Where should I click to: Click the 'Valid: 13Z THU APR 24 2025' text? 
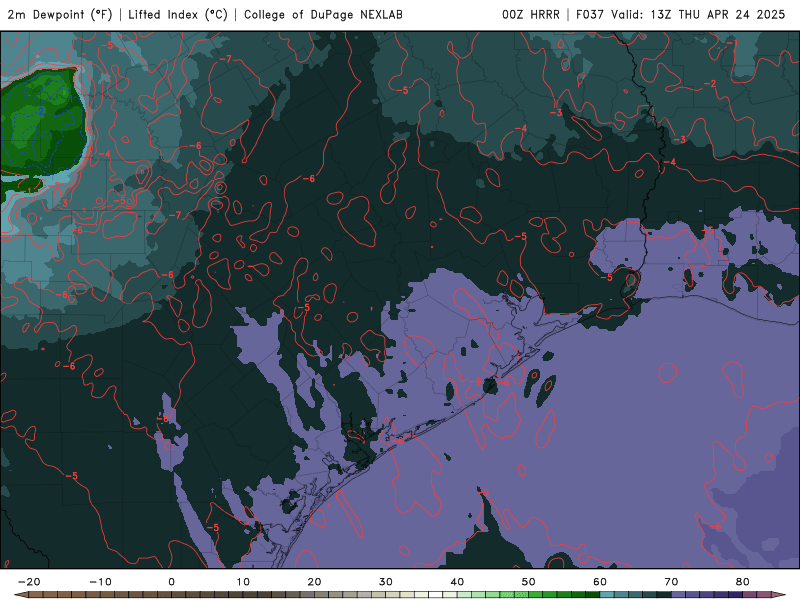tap(698, 15)
